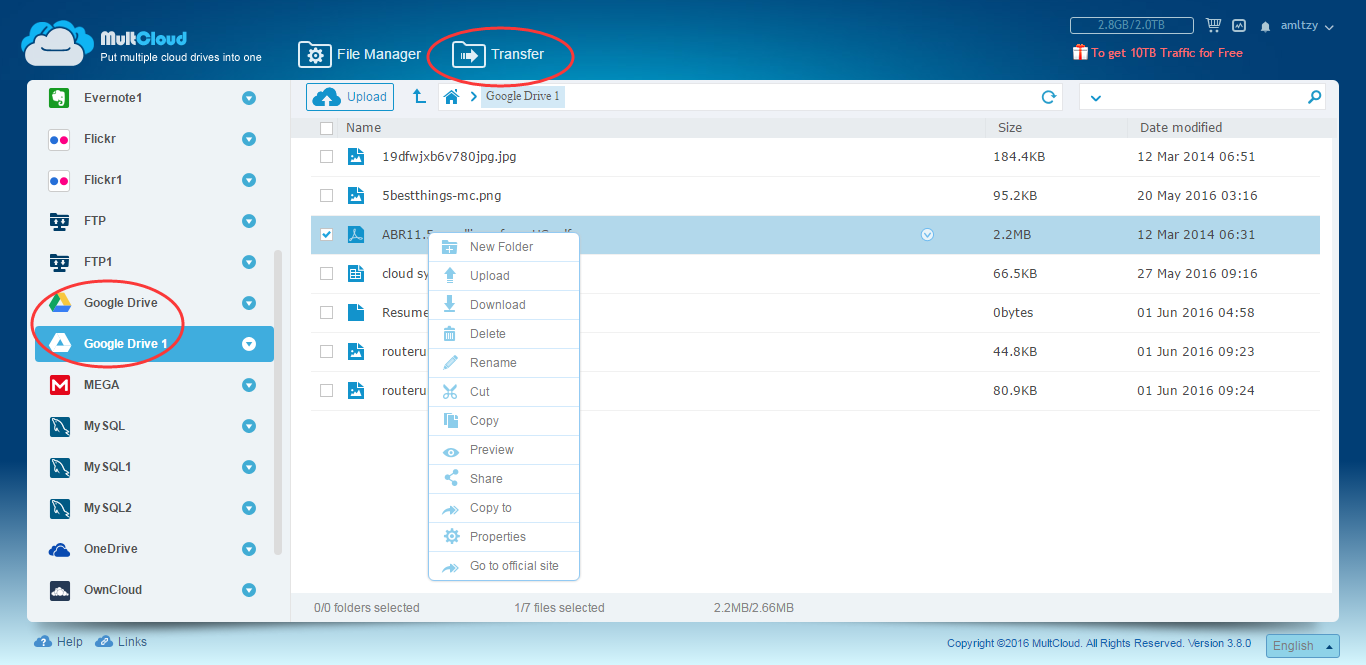Screen dimensions: 1366x665
Task: Open the Transfer section
Action: (x=498, y=55)
